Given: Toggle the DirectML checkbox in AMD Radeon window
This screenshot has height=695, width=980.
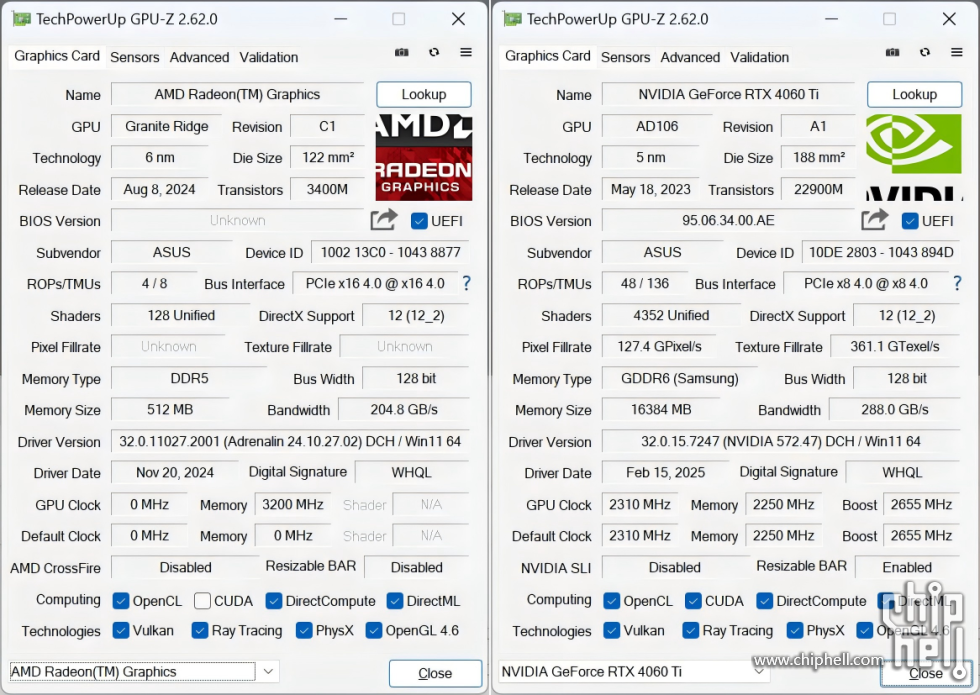Looking at the screenshot, I should [394, 601].
